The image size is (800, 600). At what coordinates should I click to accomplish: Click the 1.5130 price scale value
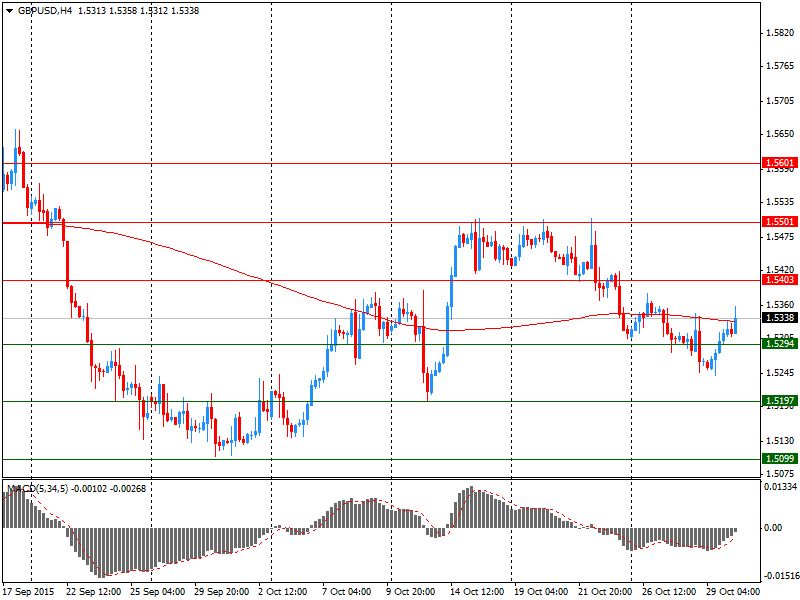pyautogui.click(x=780, y=441)
